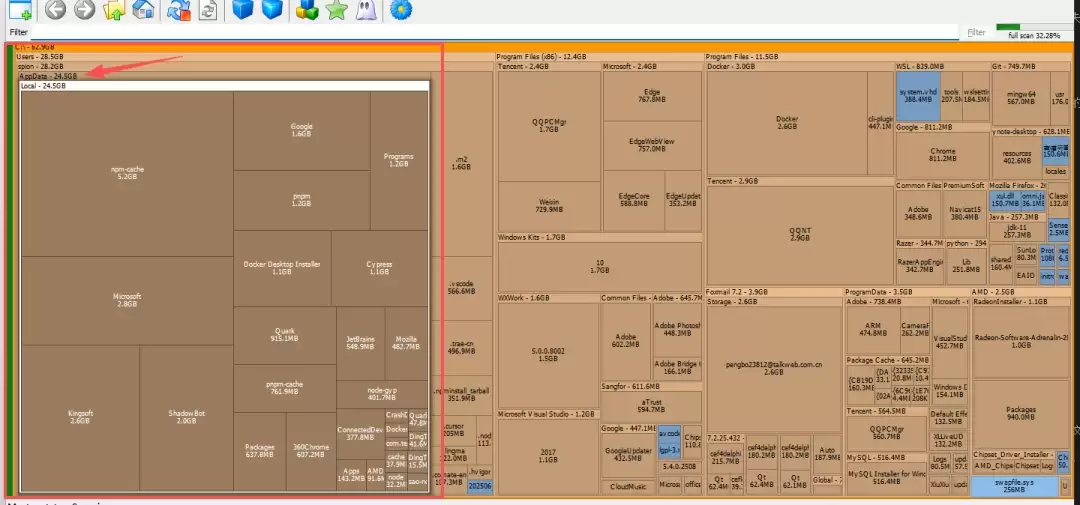Screen dimensions: 1080x505
Task: Click the blue flower donate icon
Action: tap(400, 9)
